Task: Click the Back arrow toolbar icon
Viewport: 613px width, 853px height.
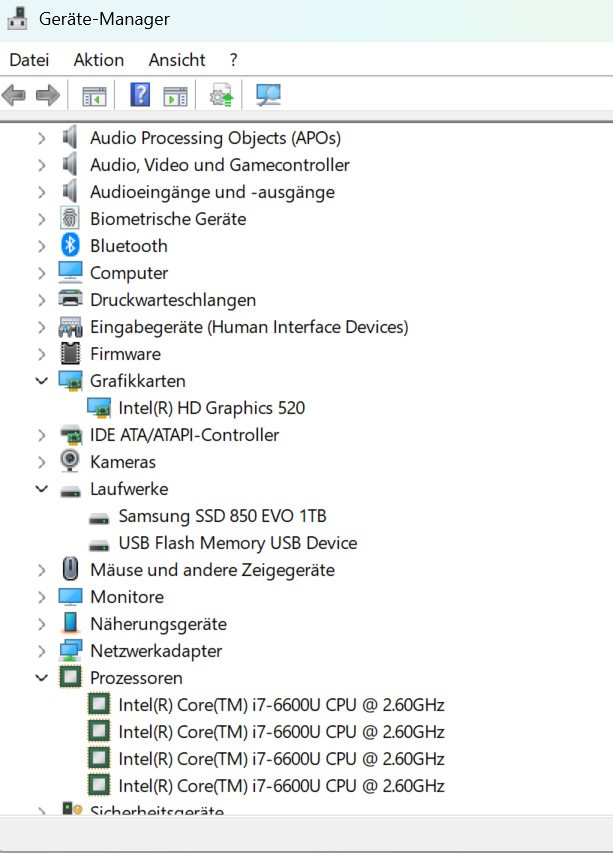Action: tap(14, 95)
